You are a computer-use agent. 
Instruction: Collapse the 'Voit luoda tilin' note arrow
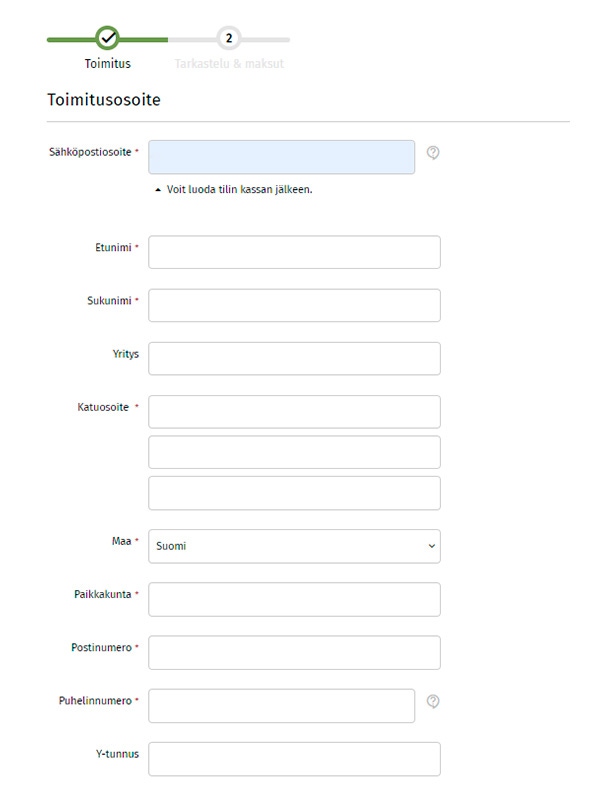(x=158, y=190)
